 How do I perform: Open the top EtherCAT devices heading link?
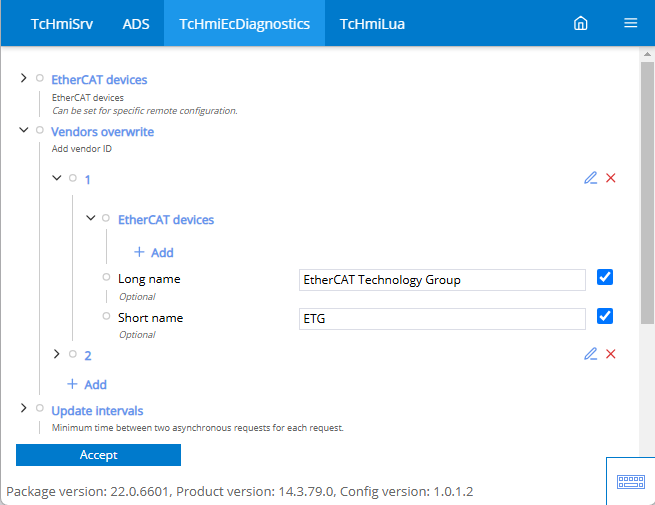coord(99,79)
